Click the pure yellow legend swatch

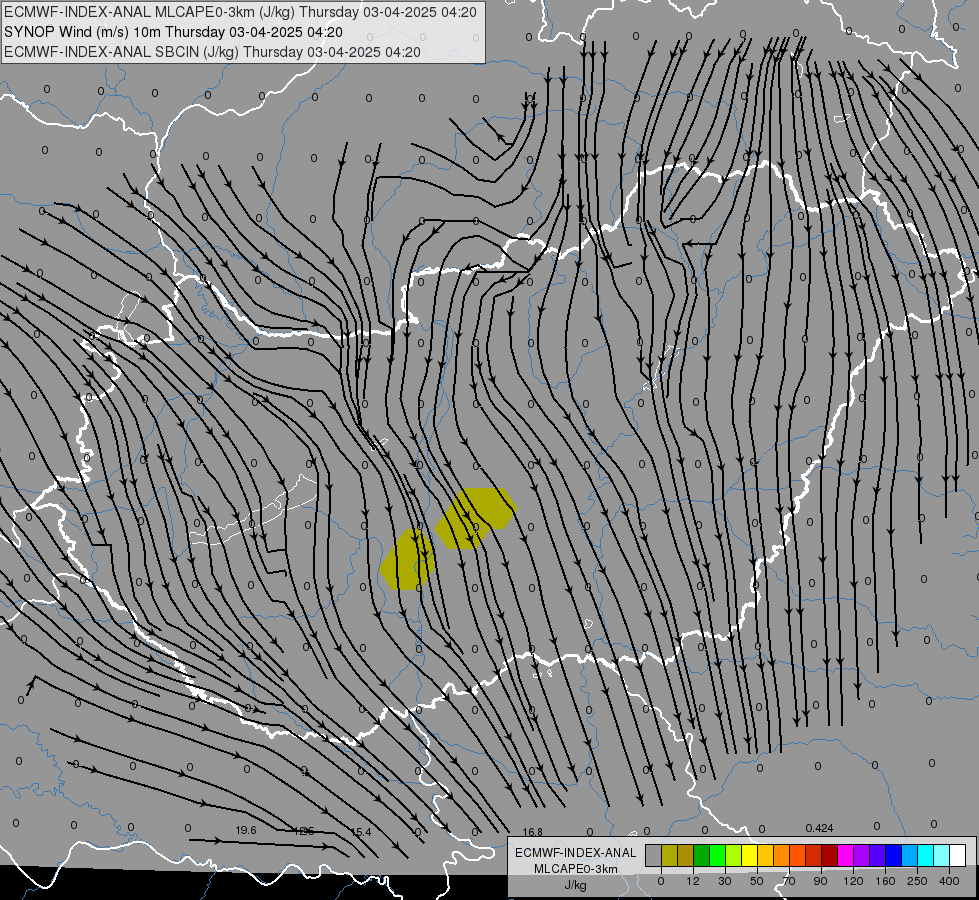(749, 855)
